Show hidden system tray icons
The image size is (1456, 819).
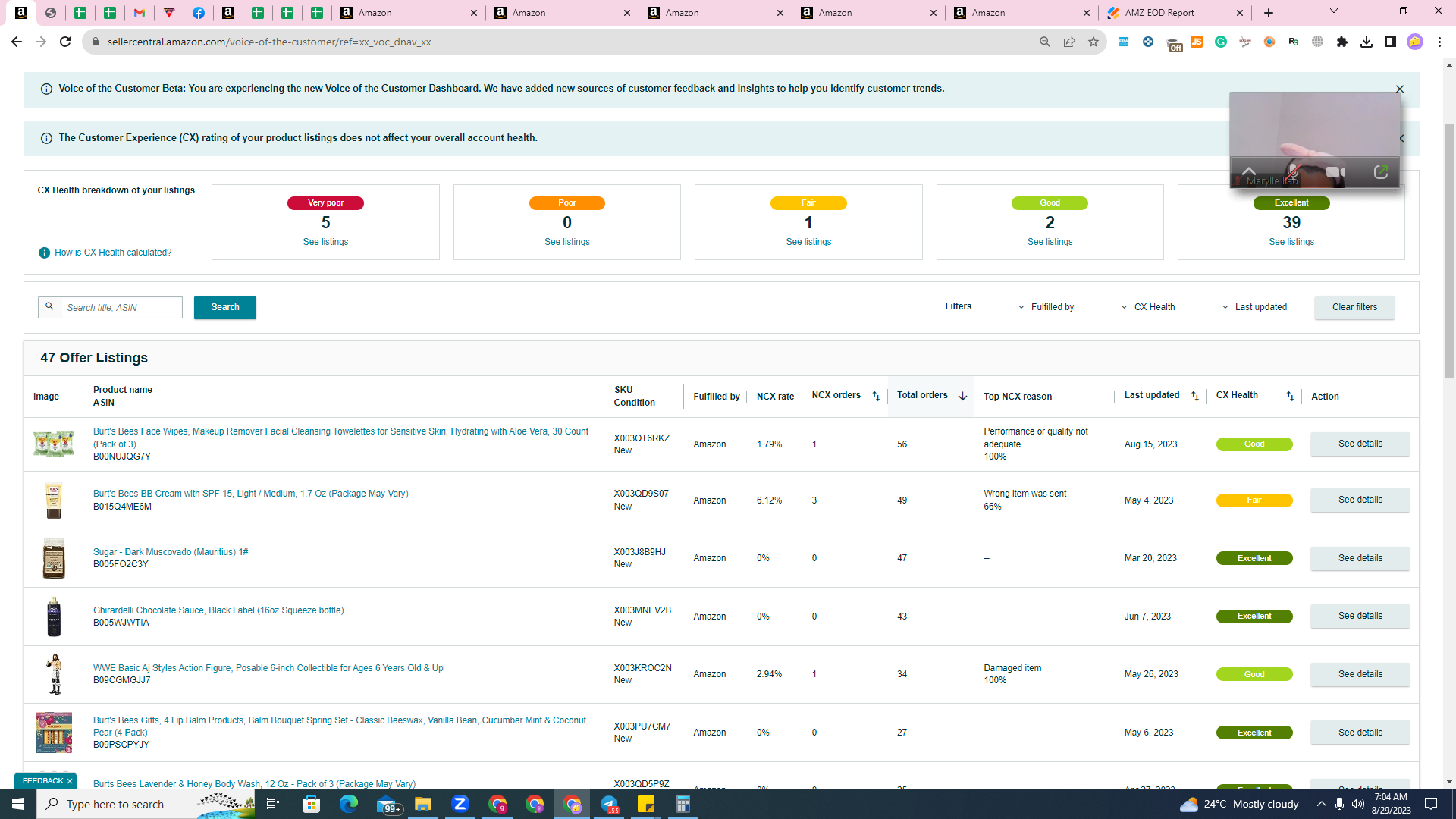tap(1322, 804)
